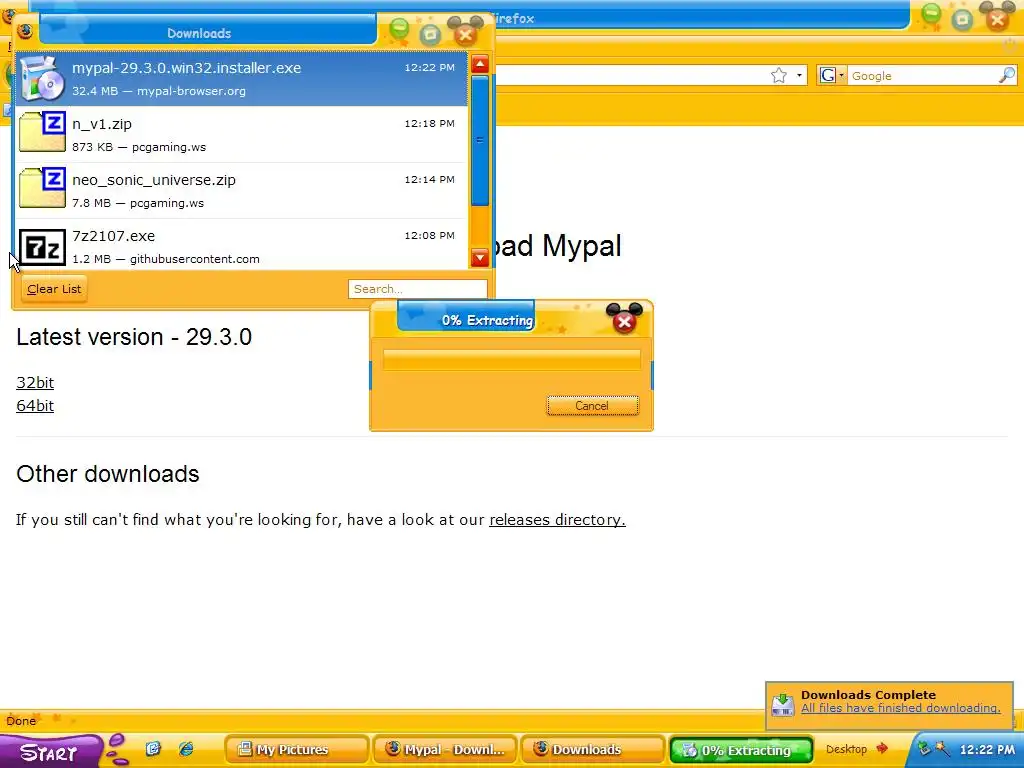Focus the Google search box
Screen dimensions: 1024x768
(922, 76)
